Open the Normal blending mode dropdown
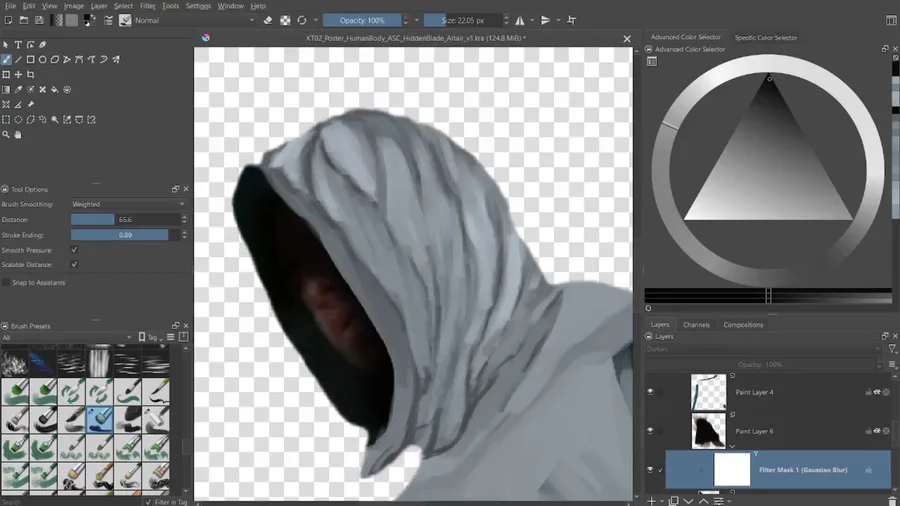This screenshot has height=506, width=900. (x=195, y=20)
